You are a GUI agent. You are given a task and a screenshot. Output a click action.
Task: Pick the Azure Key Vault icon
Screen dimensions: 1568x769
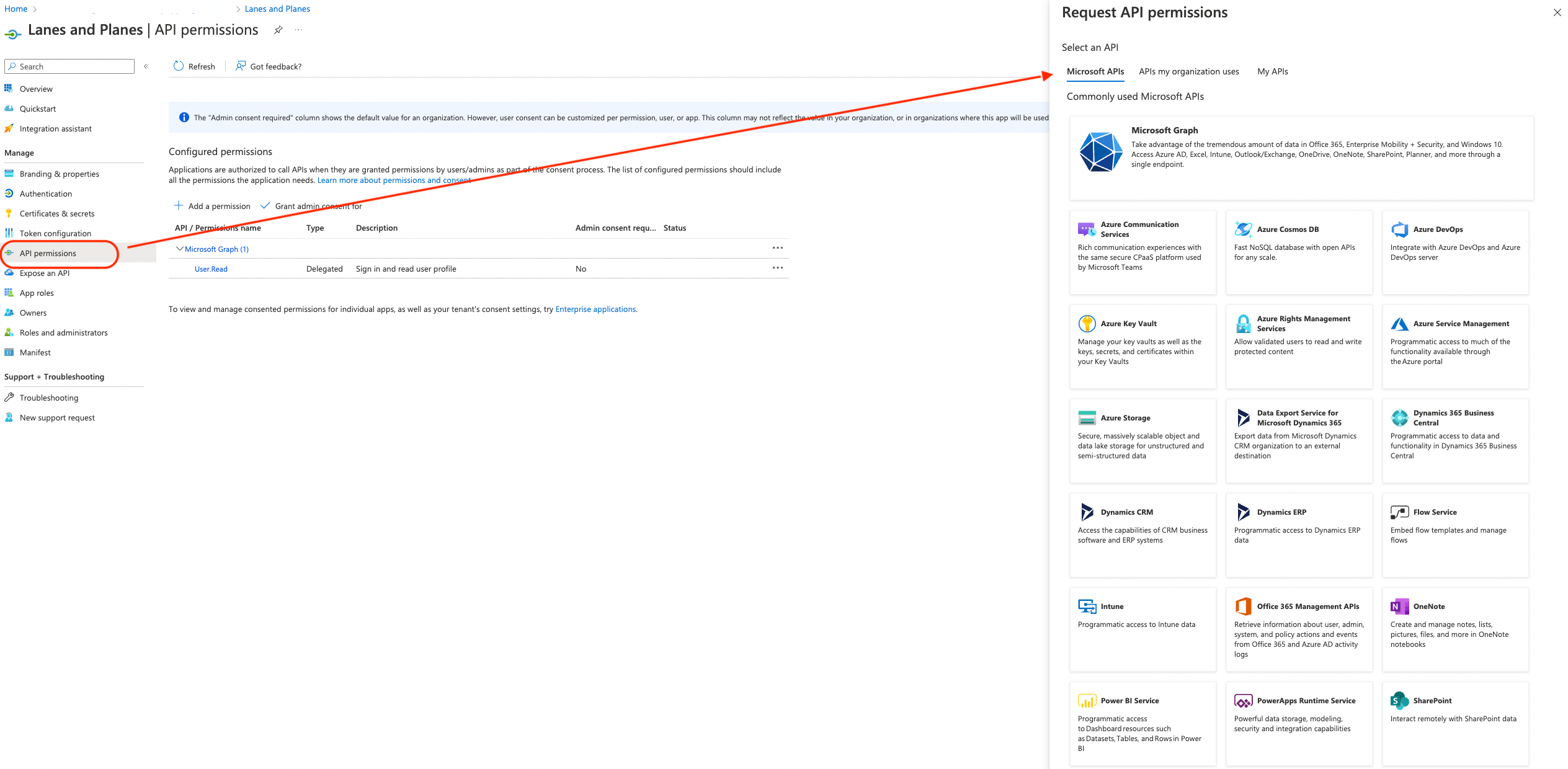coord(1087,324)
